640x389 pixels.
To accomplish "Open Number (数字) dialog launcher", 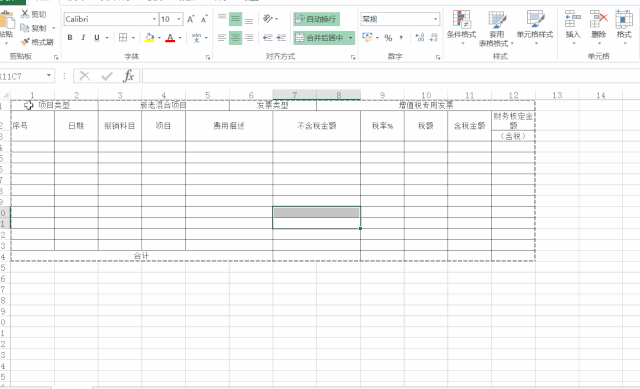I will click(438, 58).
